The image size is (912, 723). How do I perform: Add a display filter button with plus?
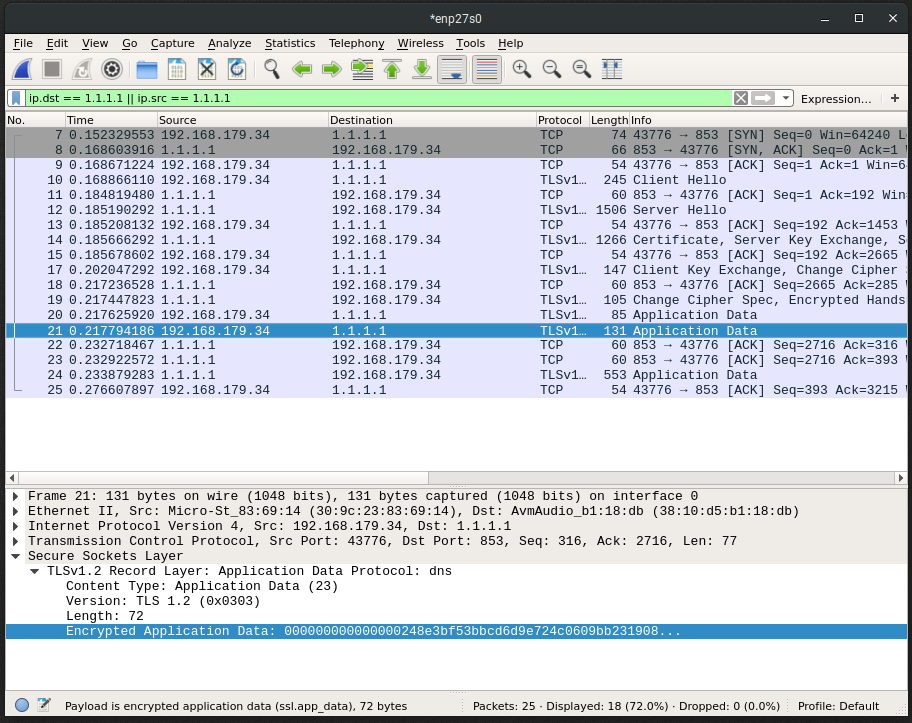pos(895,98)
